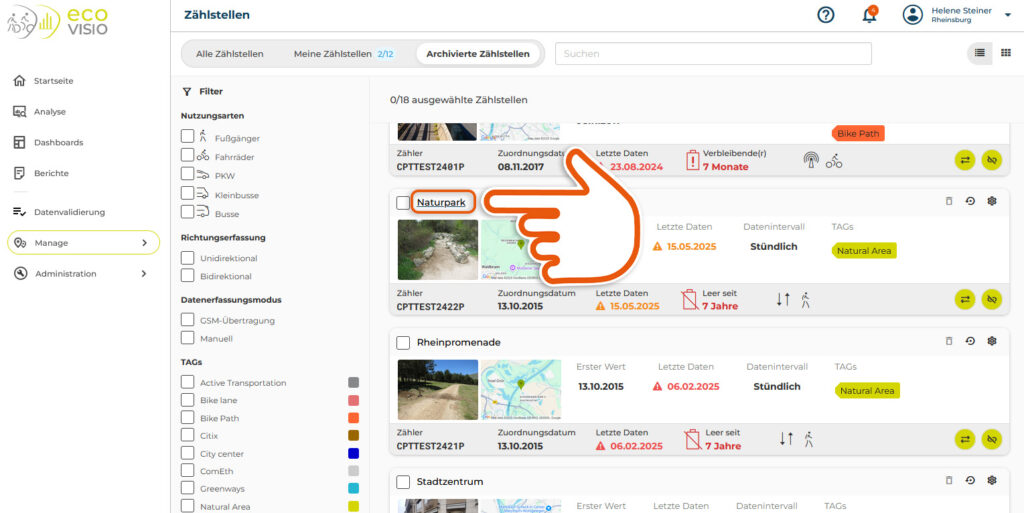The image size is (1024, 513).
Task: Select the Naturpark card checkbox
Action: (403, 203)
